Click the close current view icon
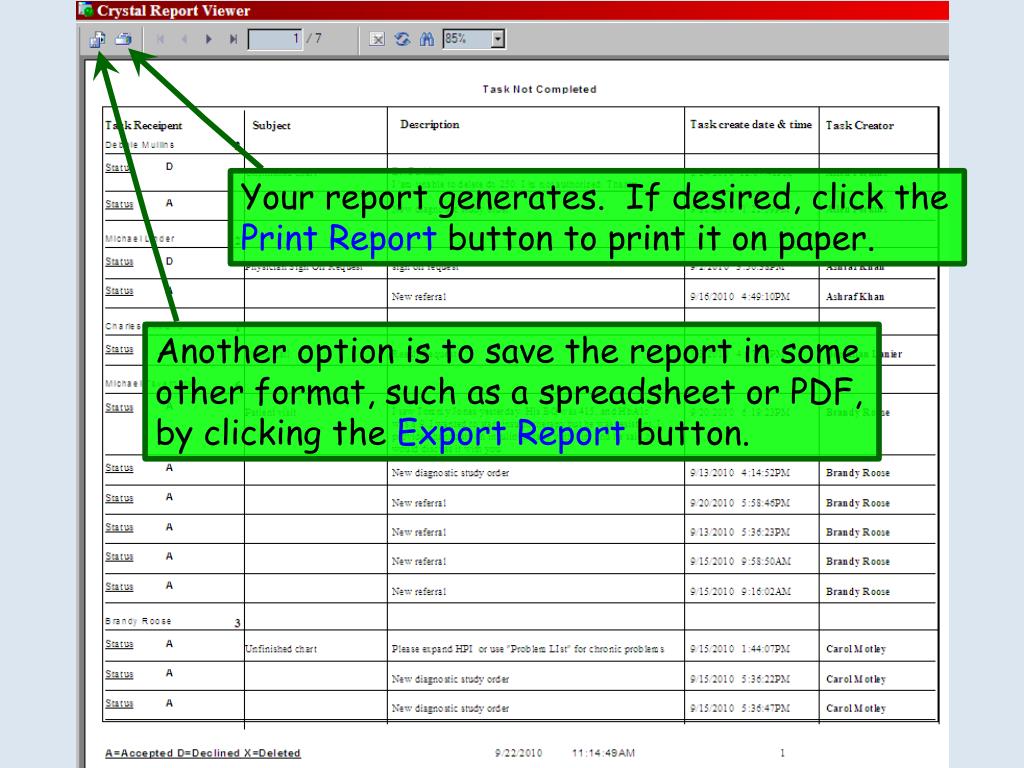 pos(377,39)
